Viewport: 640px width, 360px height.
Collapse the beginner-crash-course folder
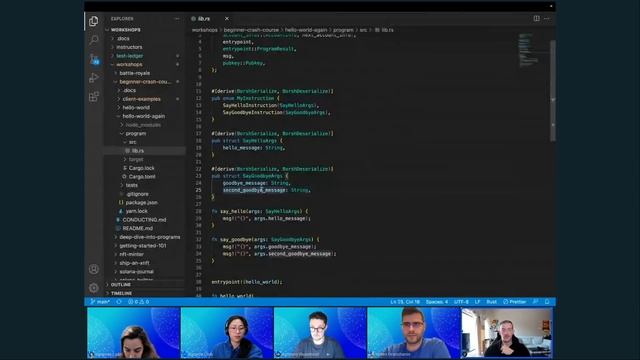point(144,82)
